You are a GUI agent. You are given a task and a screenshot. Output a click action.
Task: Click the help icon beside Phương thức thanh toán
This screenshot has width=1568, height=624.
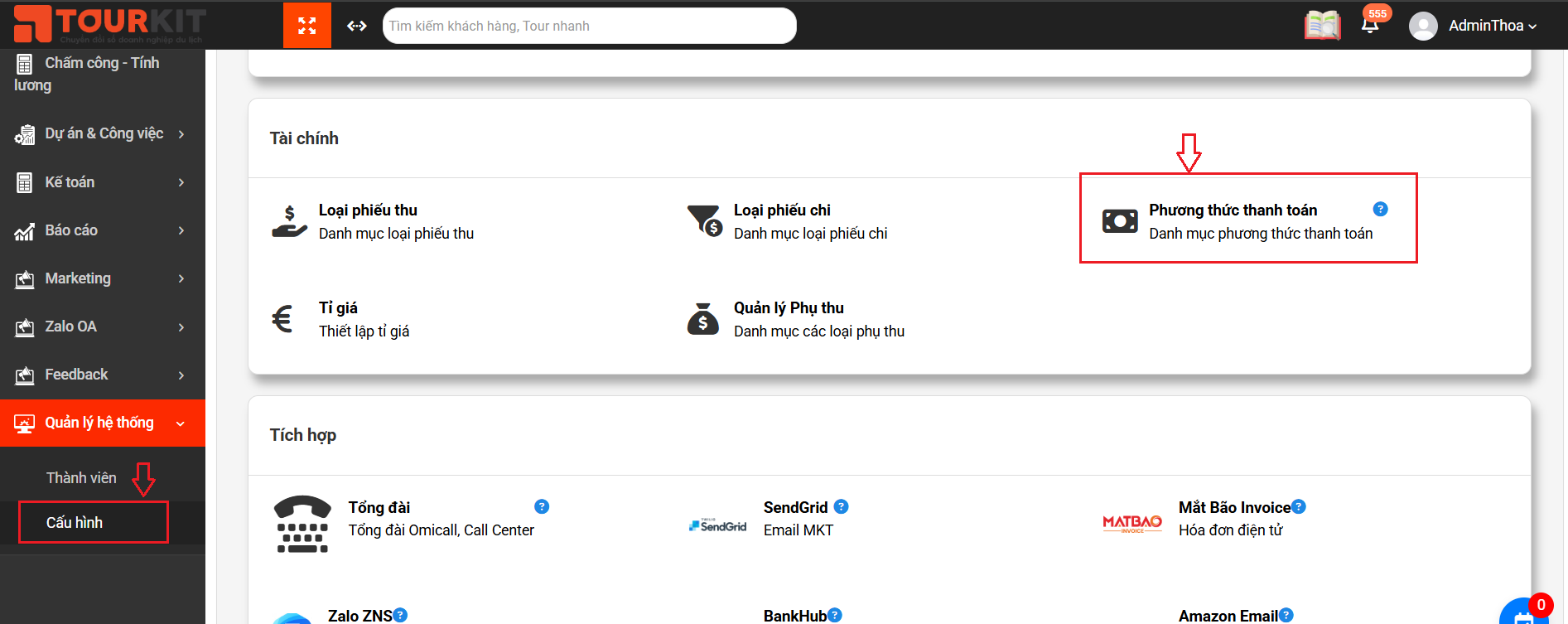click(1380, 209)
